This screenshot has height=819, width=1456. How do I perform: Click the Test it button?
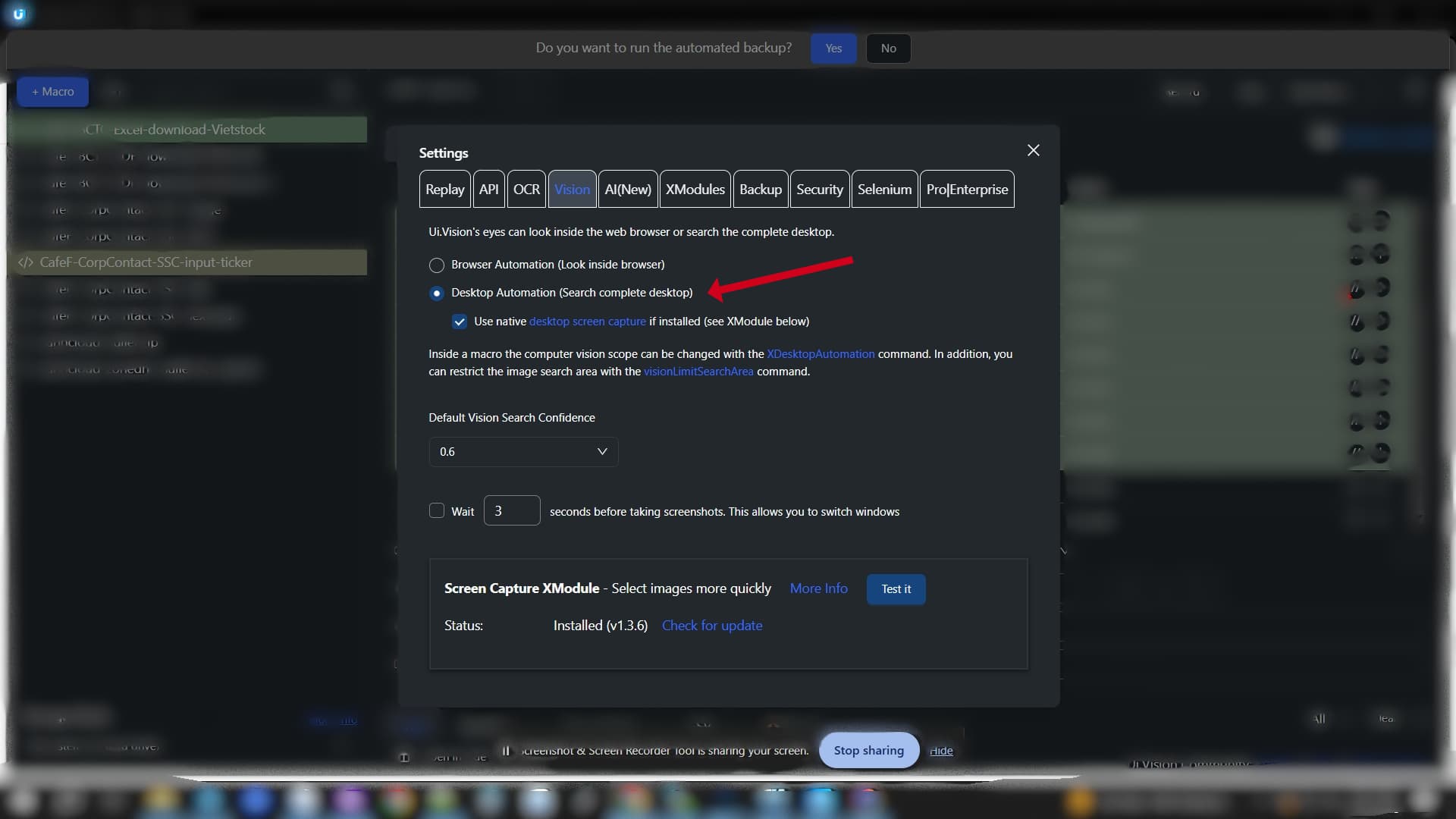896,589
